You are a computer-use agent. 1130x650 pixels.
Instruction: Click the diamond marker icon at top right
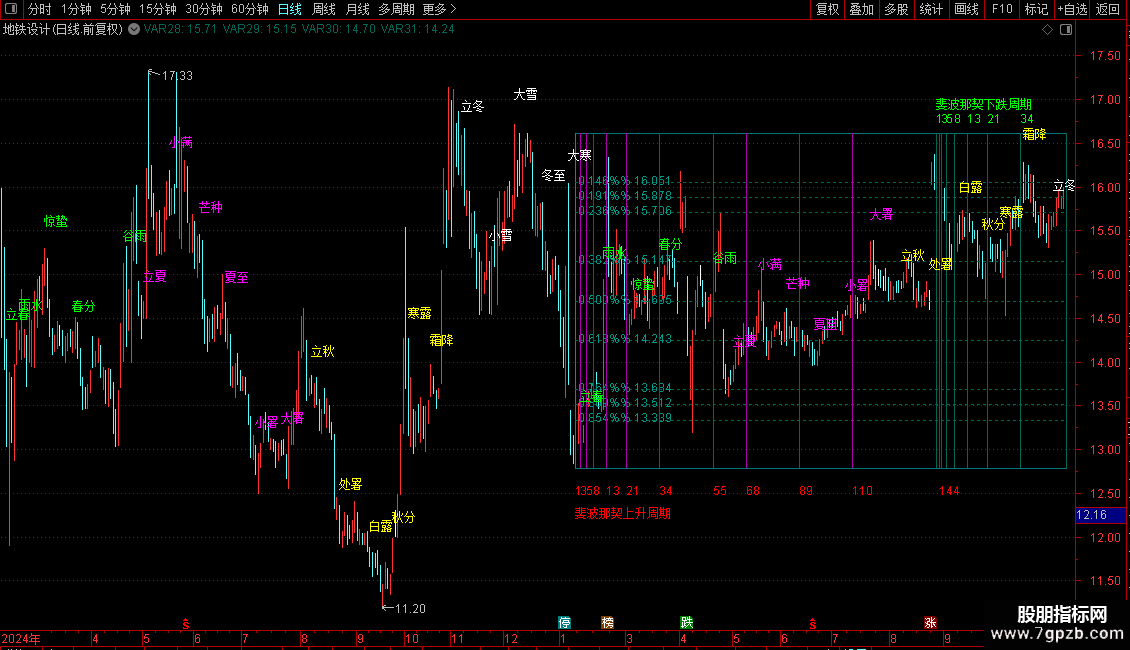1048,30
